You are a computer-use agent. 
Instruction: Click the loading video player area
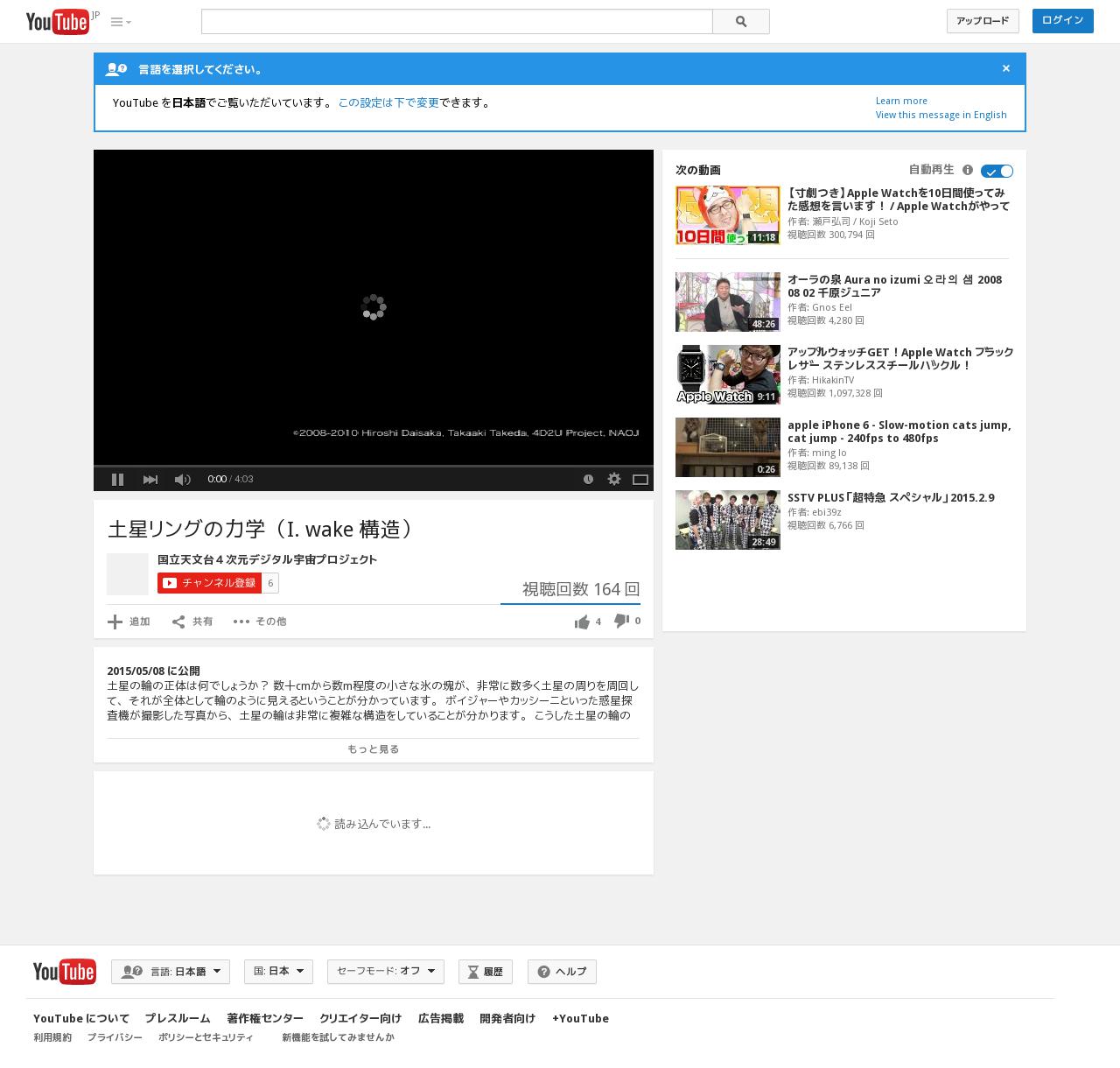(x=374, y=306)
